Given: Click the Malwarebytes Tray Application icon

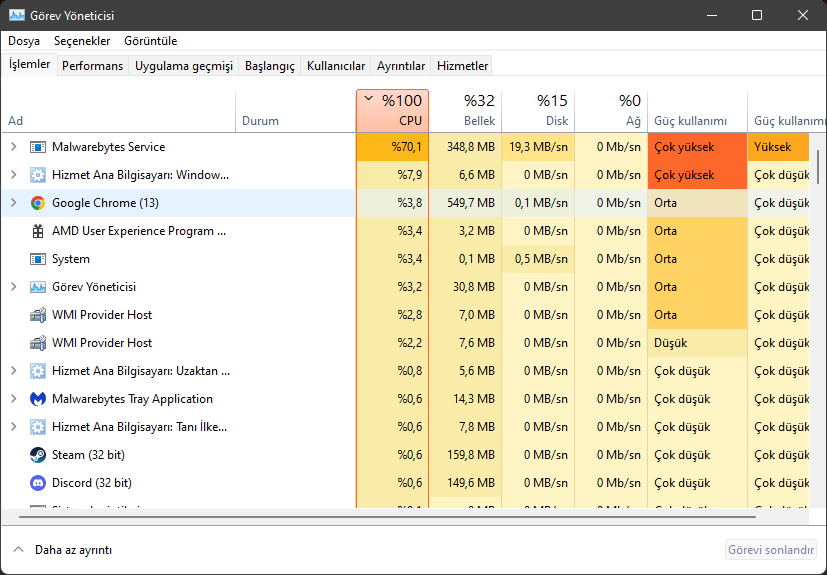Looking at the screenshot, I should click(x=37, y=399).
